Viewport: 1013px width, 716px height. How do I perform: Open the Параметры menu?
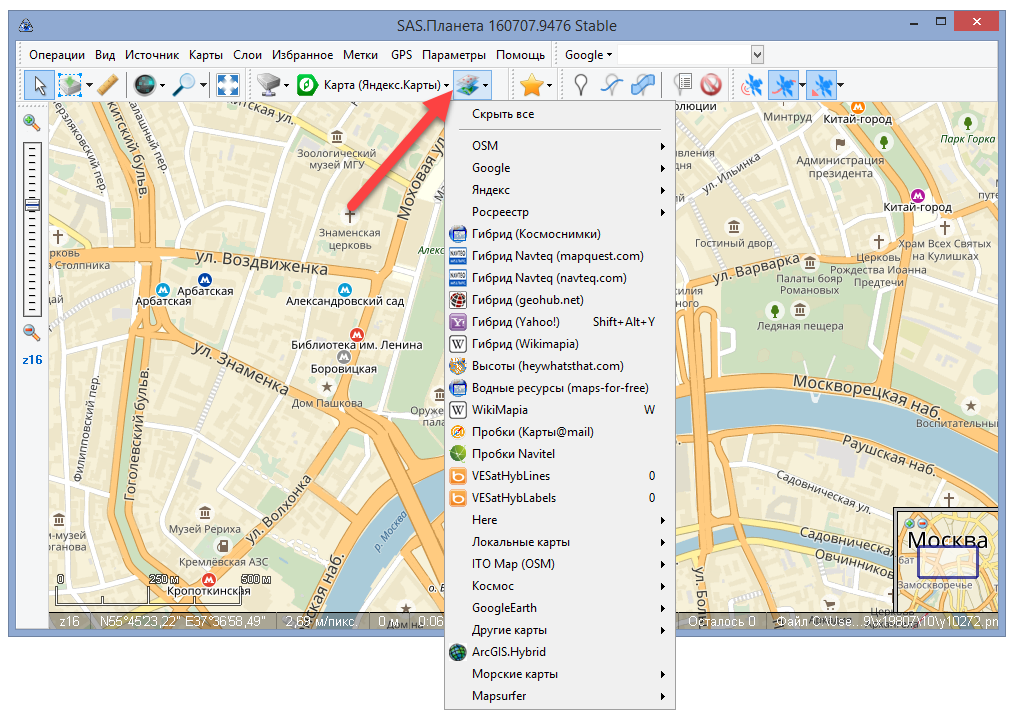453,55
